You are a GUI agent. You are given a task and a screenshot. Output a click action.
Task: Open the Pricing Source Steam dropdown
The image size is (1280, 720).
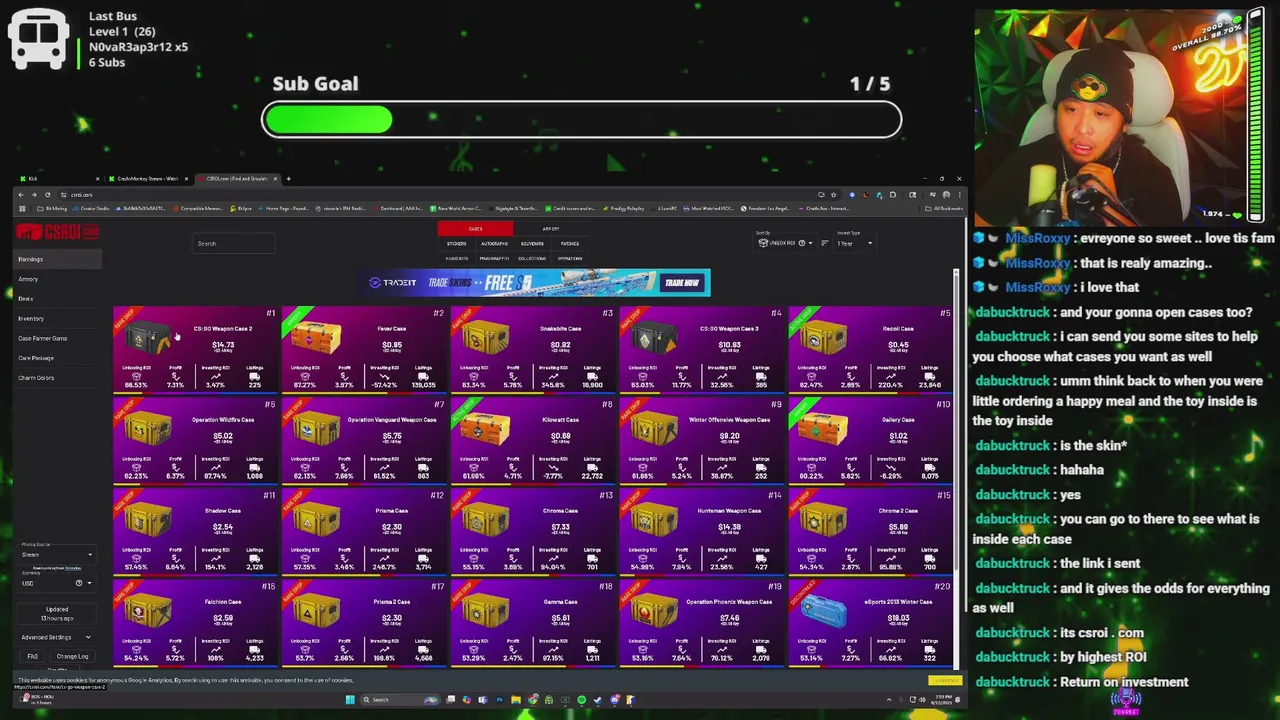click(x=57, y=555)
